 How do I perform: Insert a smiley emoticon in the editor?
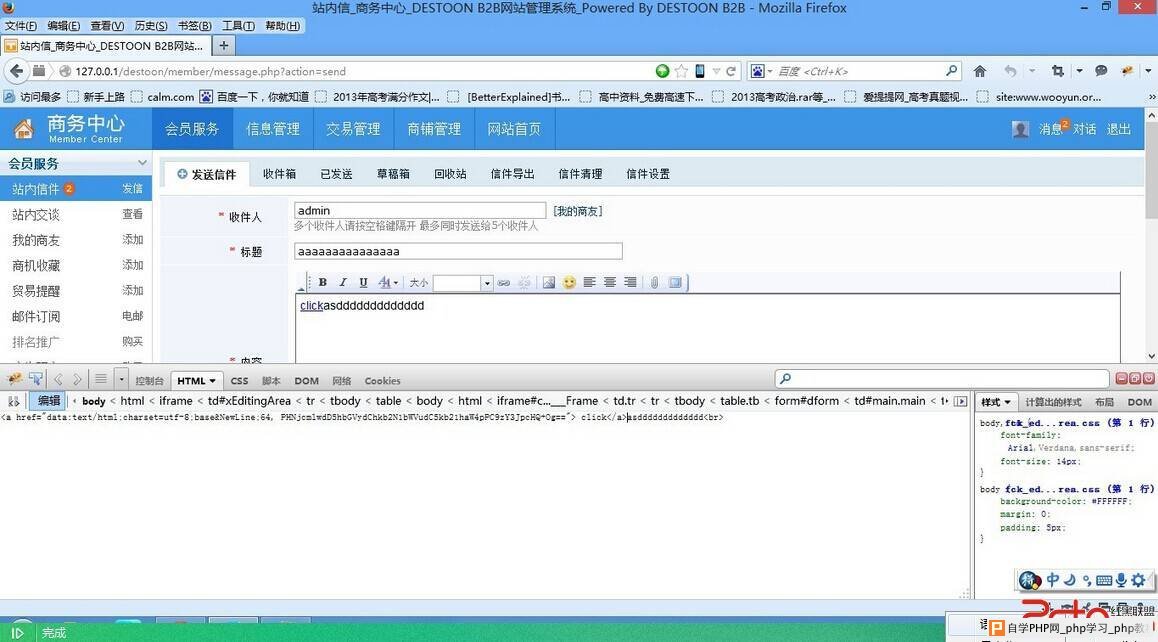(569, 282)
